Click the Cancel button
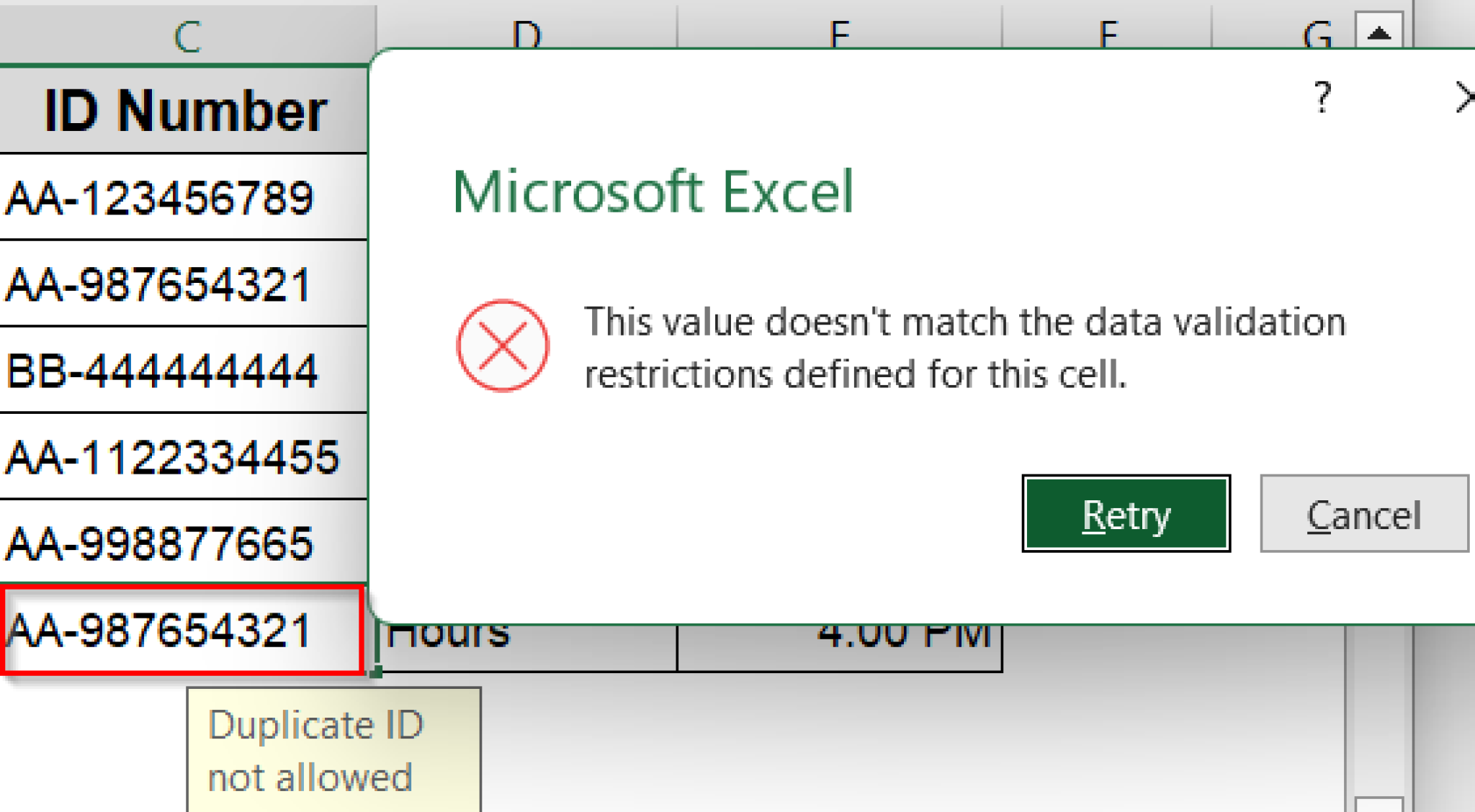This screenshot has width=1475, height=812. pyautogui.click(x=1363, y=514)
